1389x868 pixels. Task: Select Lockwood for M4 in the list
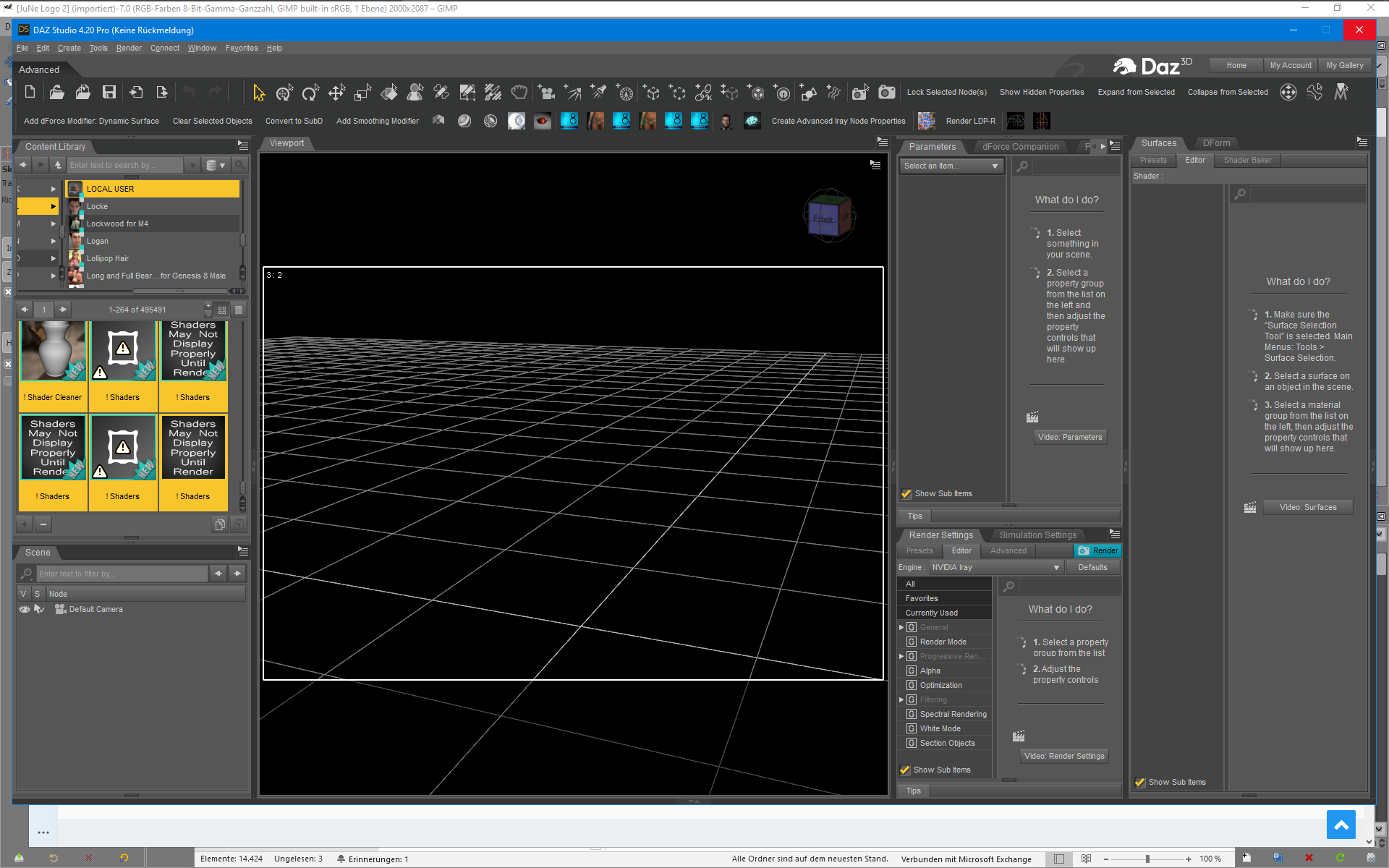(x=153, y=224)
